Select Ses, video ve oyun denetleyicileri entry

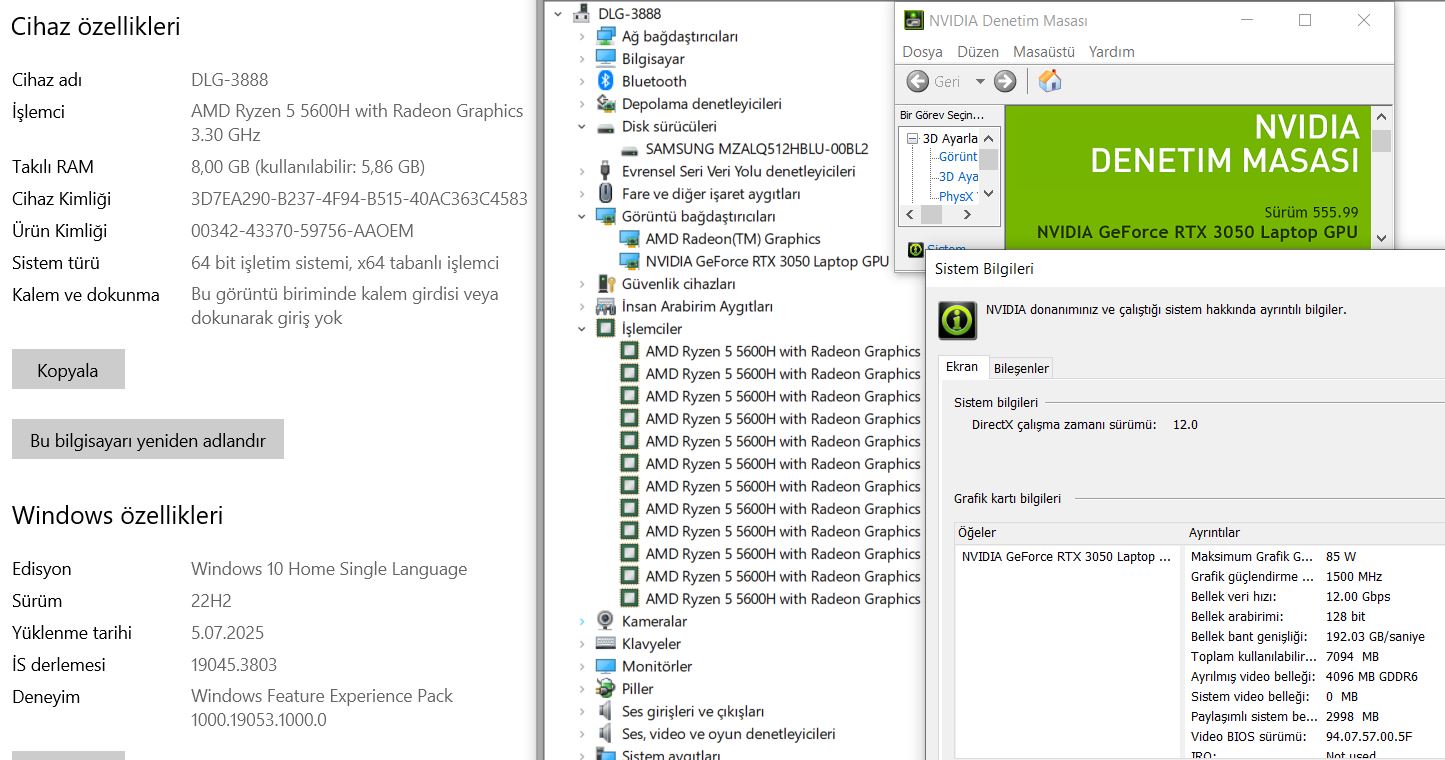(728, 734)
